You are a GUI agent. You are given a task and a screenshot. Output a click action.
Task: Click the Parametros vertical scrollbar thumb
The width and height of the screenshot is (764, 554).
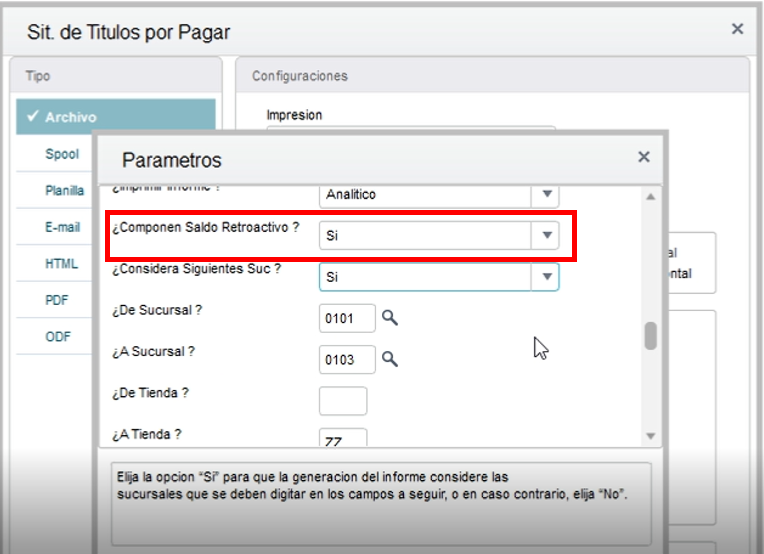(x=650, y=336)
